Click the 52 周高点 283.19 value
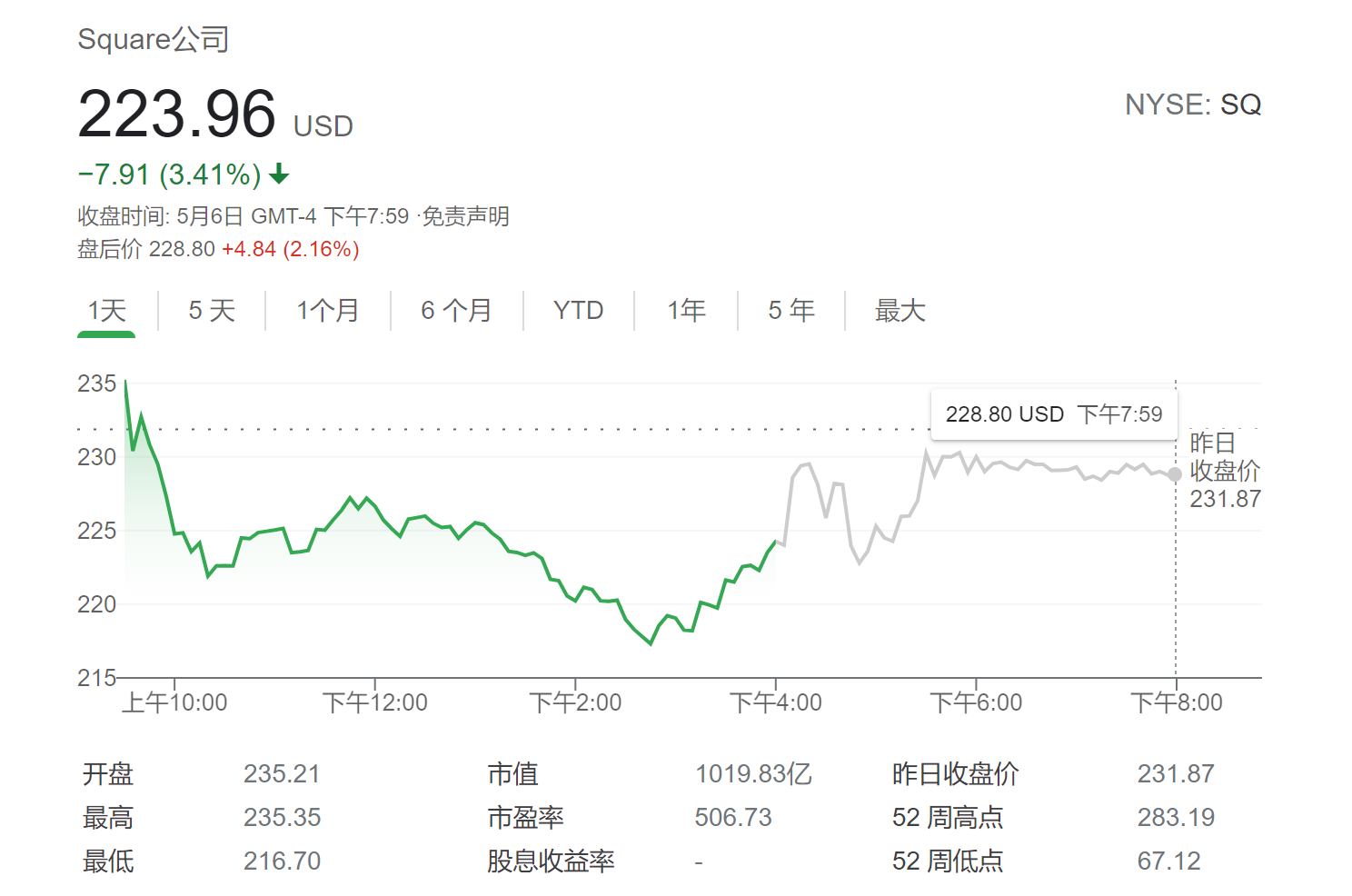This screenshot has width=1352, height=896. (1176, 817)
